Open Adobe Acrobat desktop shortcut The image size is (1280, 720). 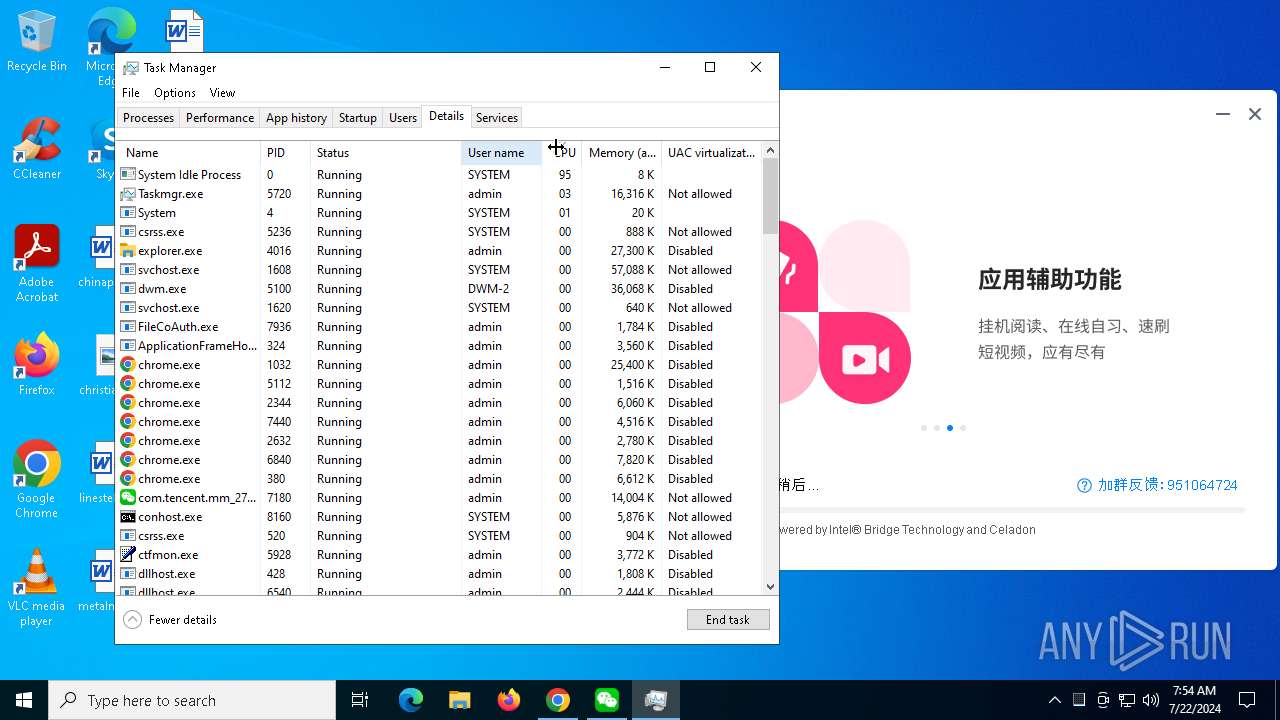[x=36, y=264]
